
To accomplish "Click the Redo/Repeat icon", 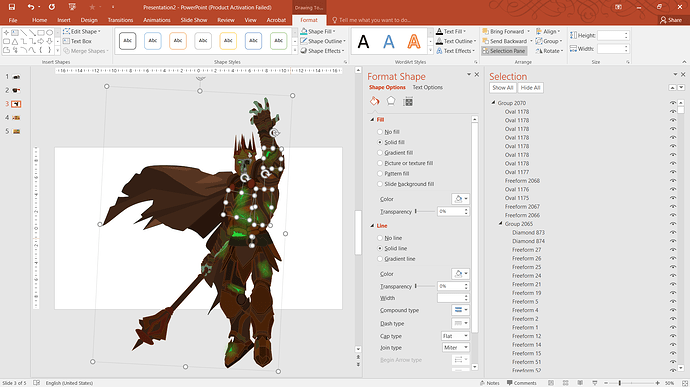I will 52,7.
